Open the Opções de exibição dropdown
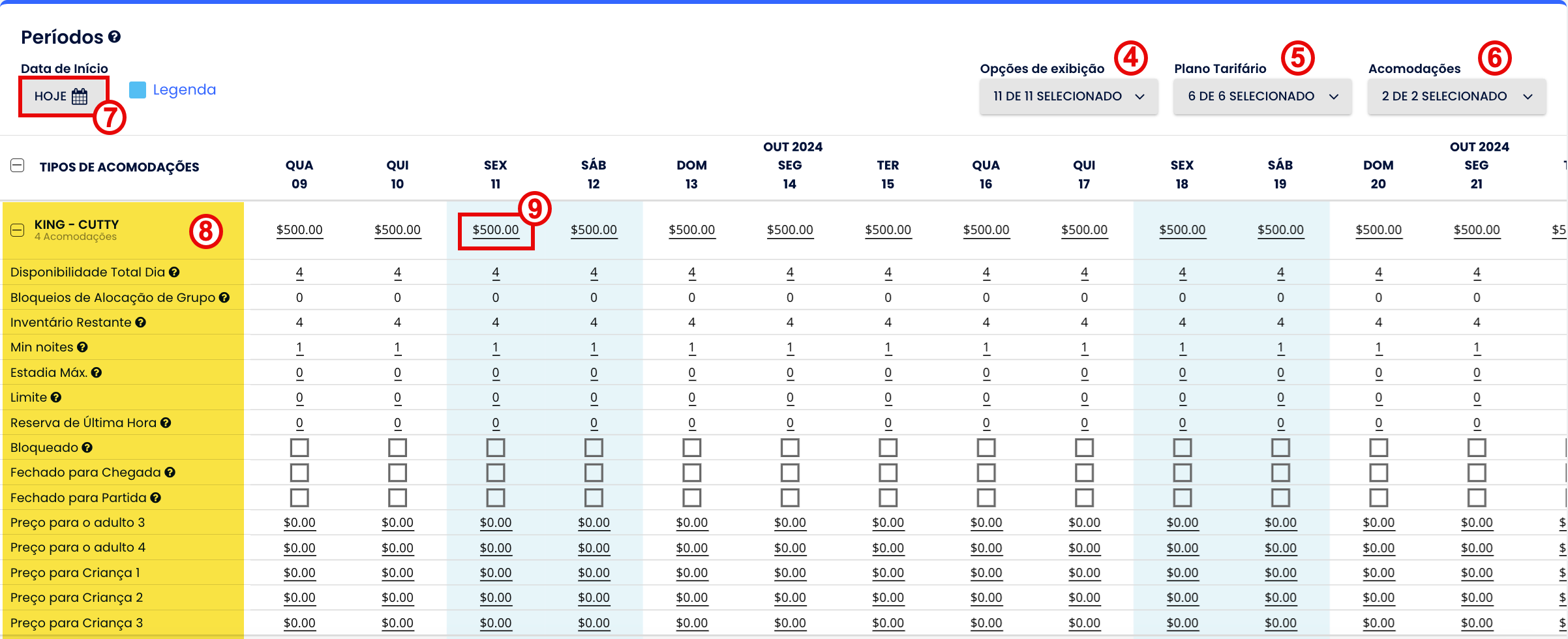This screenshot has height=639, width=1568. pyautogui.click(x=1068, y=97)
